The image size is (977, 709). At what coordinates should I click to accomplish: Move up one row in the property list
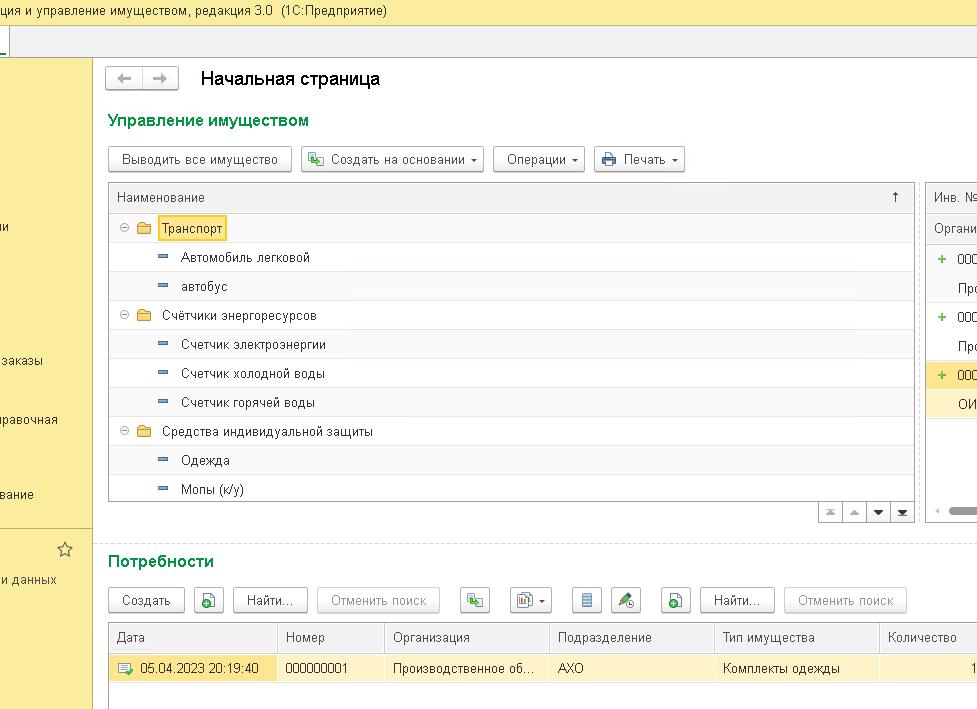tap(854, 512)
